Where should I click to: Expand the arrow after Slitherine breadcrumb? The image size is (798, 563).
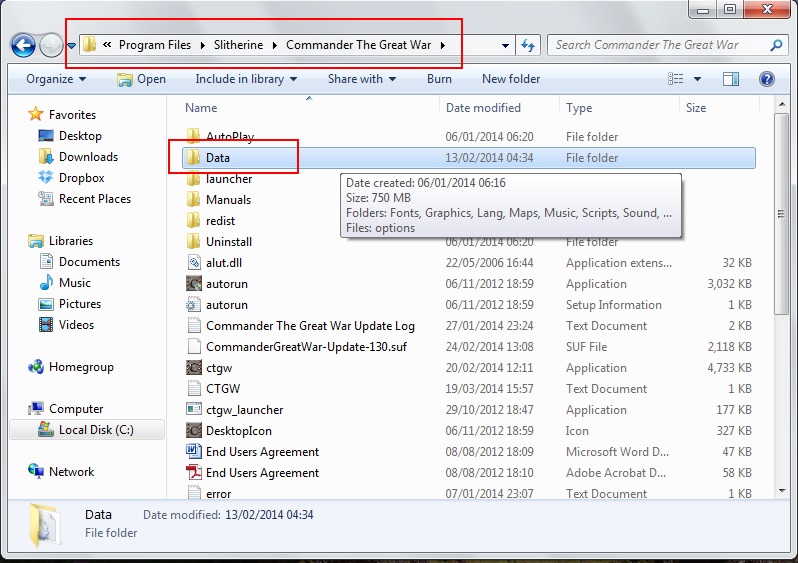coord(275,45)
